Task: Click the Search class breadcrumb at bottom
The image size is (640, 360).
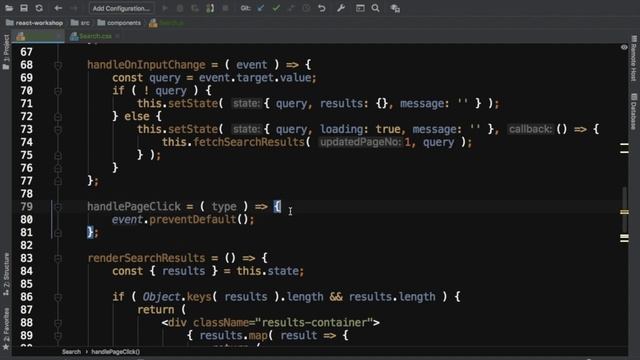Action: (x=71, y=352)
